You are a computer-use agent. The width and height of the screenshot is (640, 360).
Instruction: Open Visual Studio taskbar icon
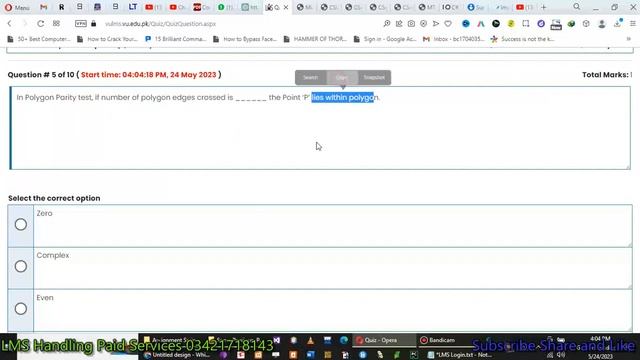point(277,340)
